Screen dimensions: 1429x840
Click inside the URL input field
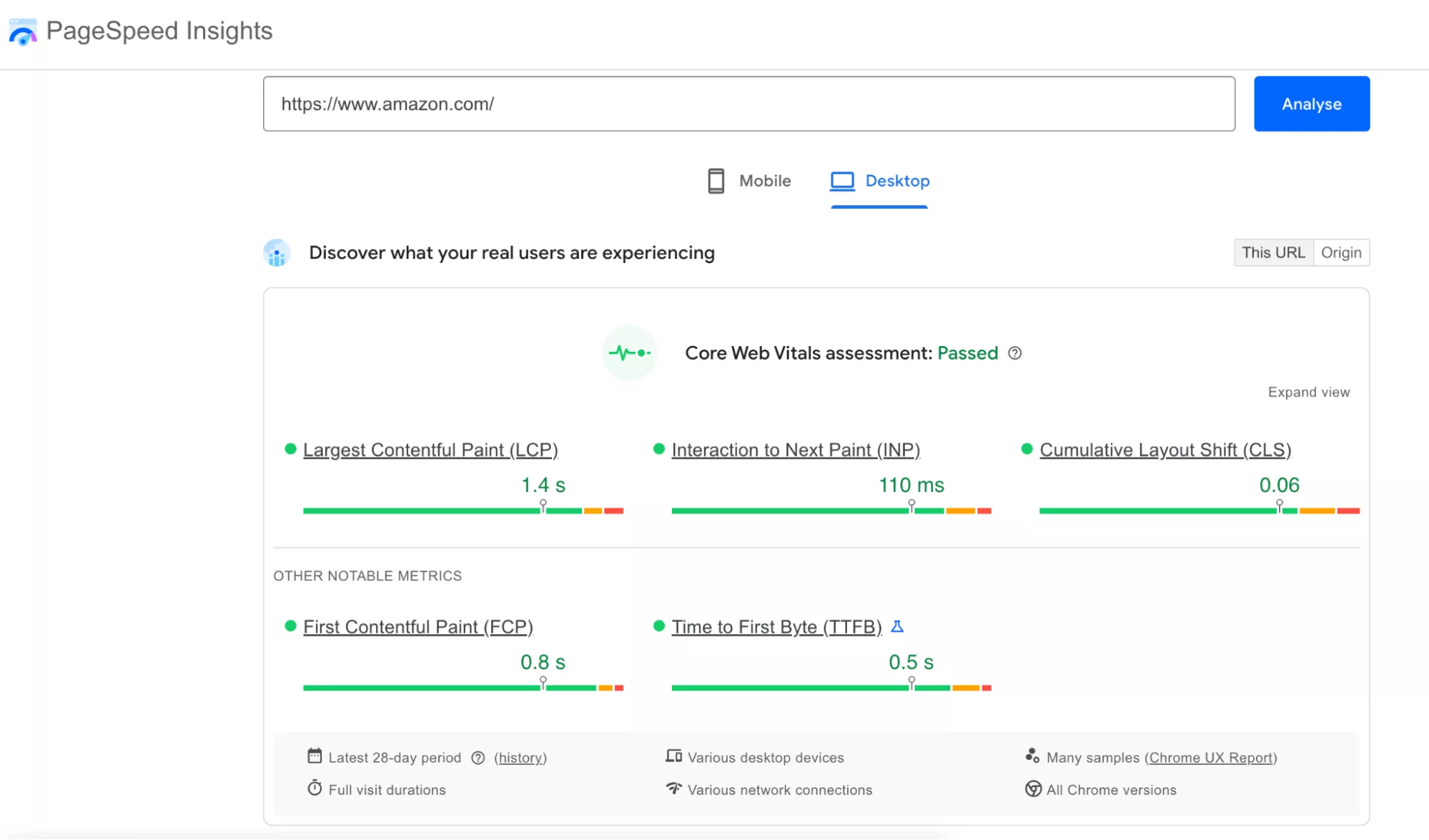click(x=748, y=104)
